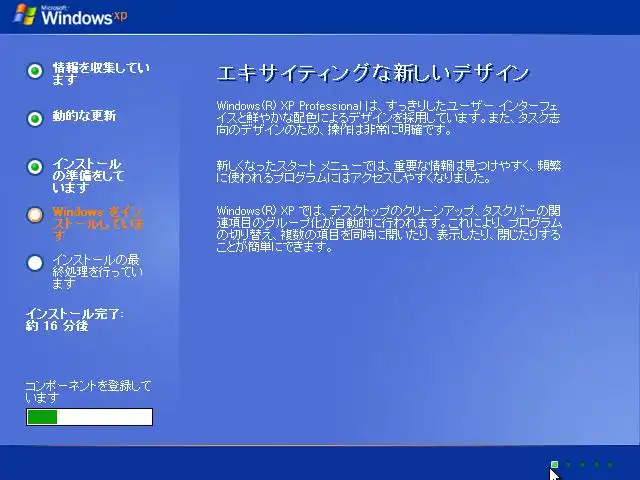Click the コンポーネントを登録しています status text

point(88,391)
